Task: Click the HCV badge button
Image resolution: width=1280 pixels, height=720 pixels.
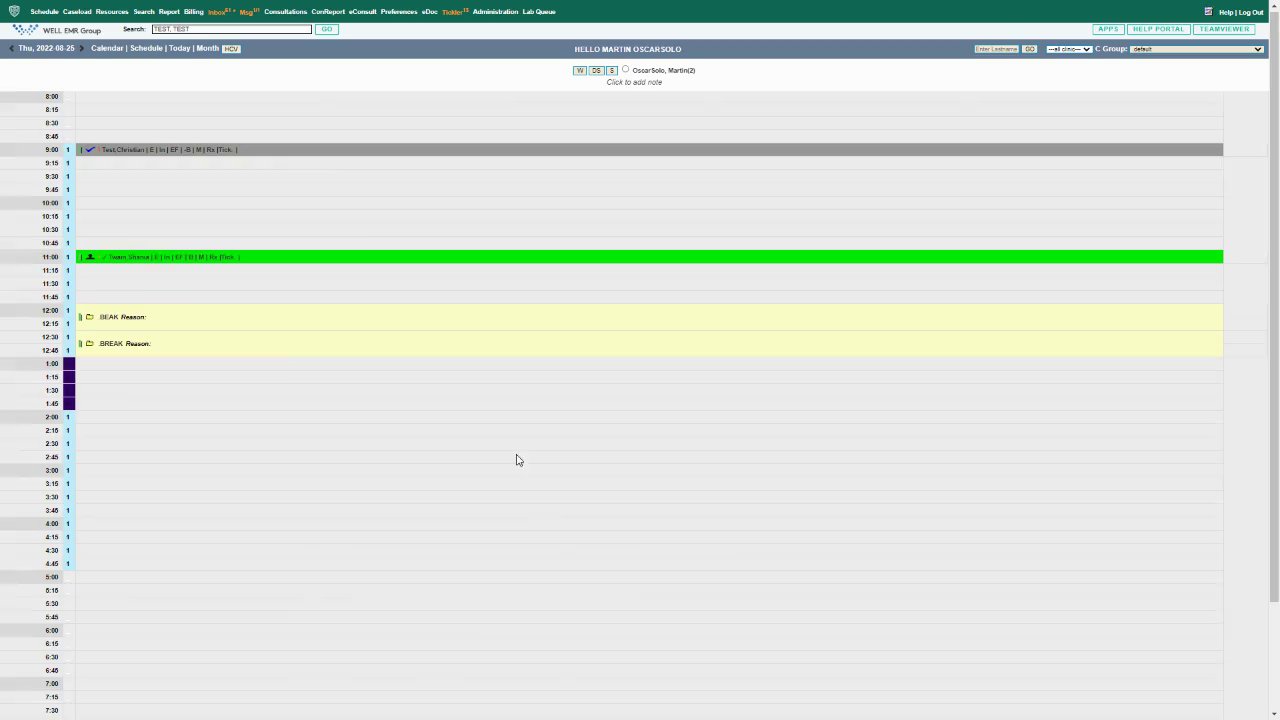Action: pos(231,49)
